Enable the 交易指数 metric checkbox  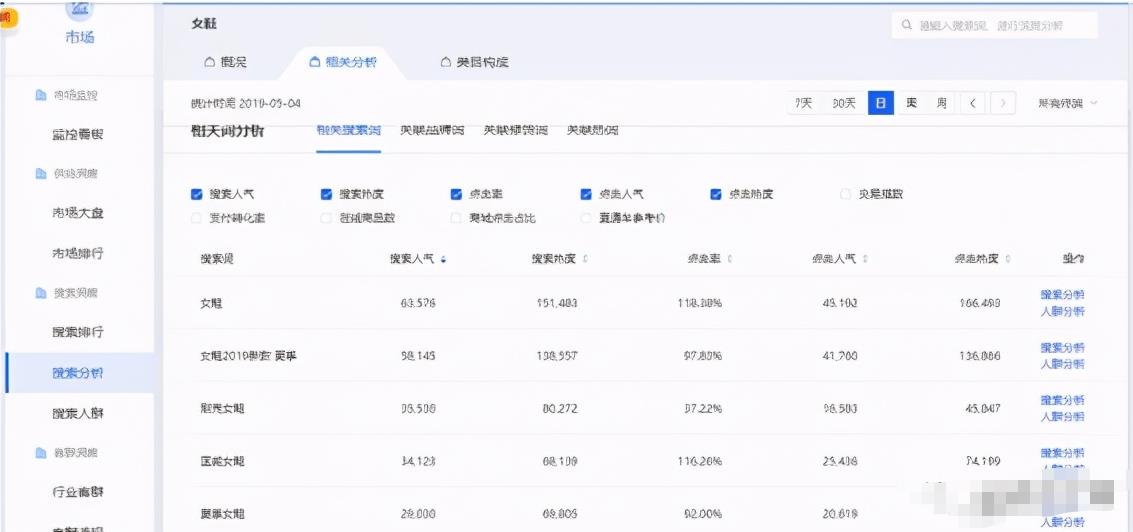(x=845, y=194)
